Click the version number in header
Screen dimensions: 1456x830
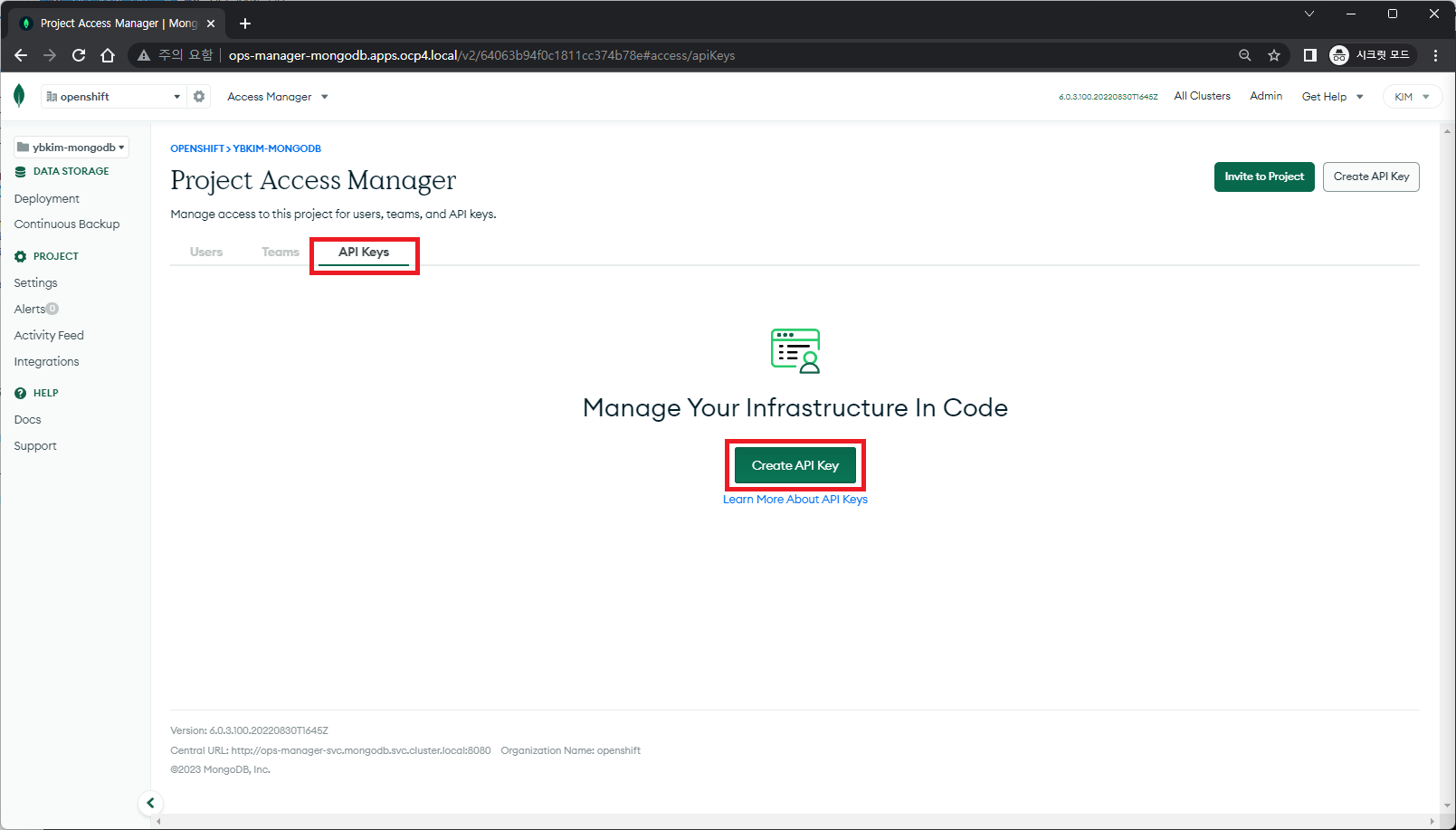1108,97
